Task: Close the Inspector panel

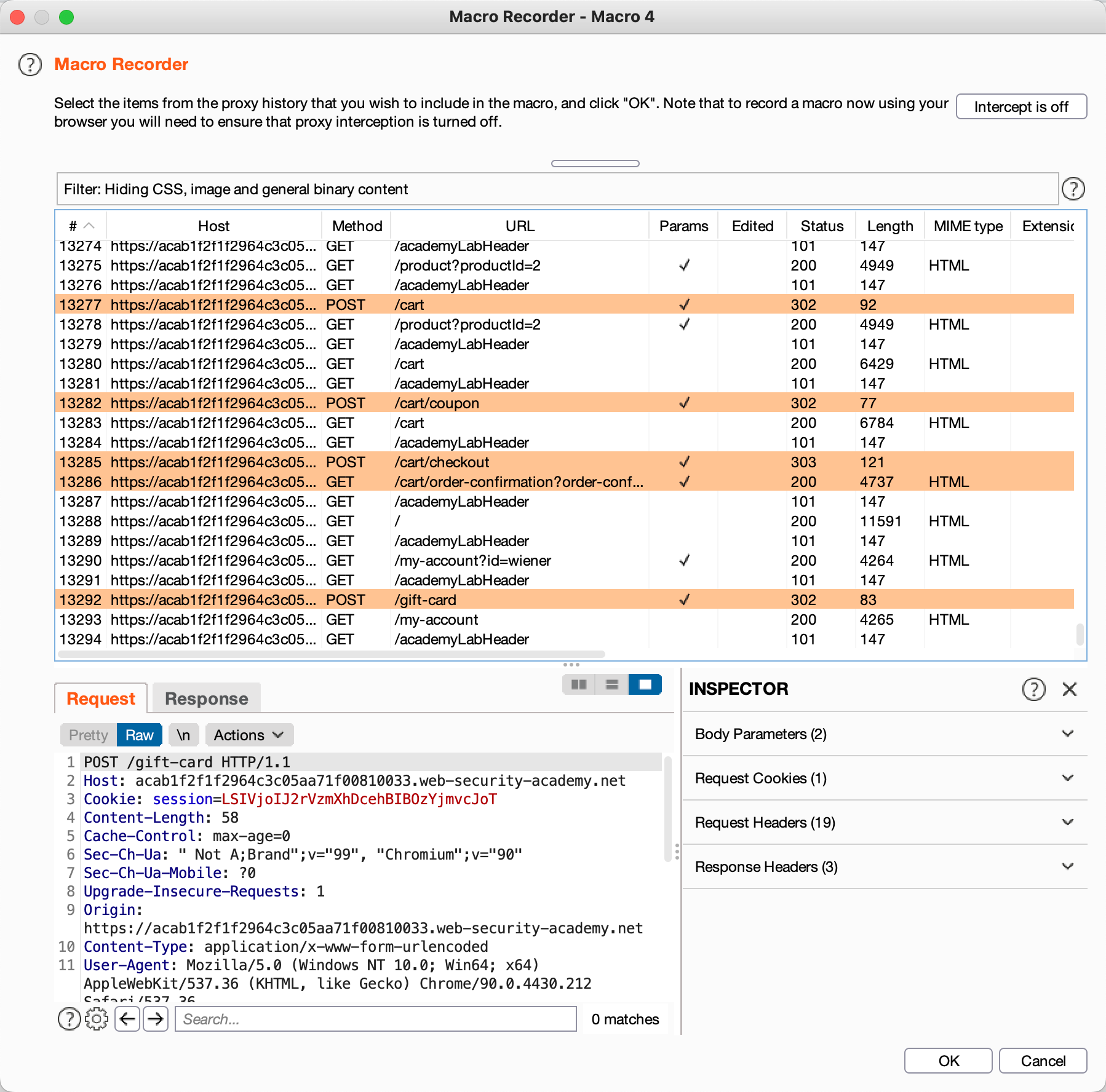Action: click(1070, 689)
